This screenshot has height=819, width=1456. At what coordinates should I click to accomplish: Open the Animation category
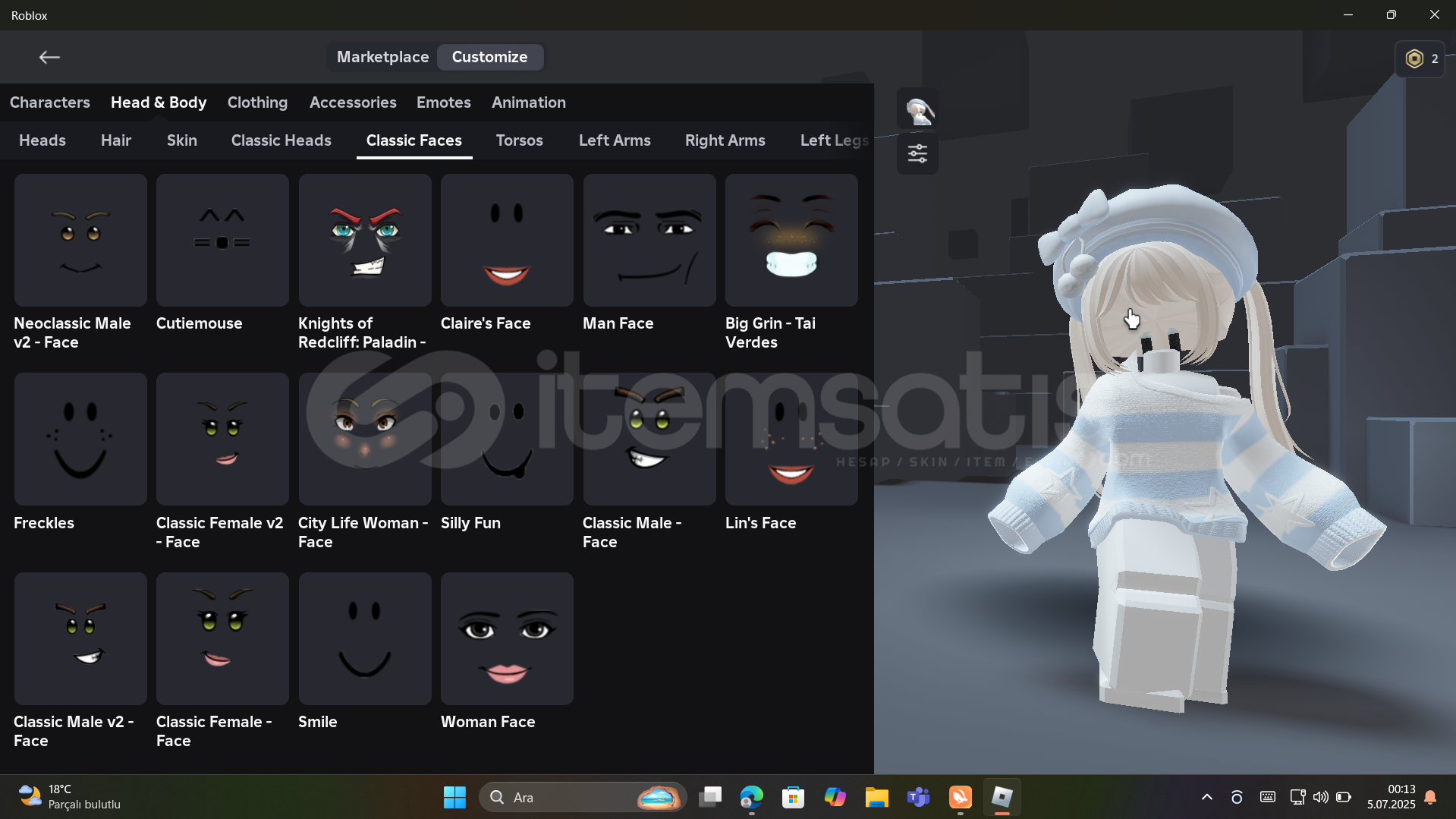point(529,102)
